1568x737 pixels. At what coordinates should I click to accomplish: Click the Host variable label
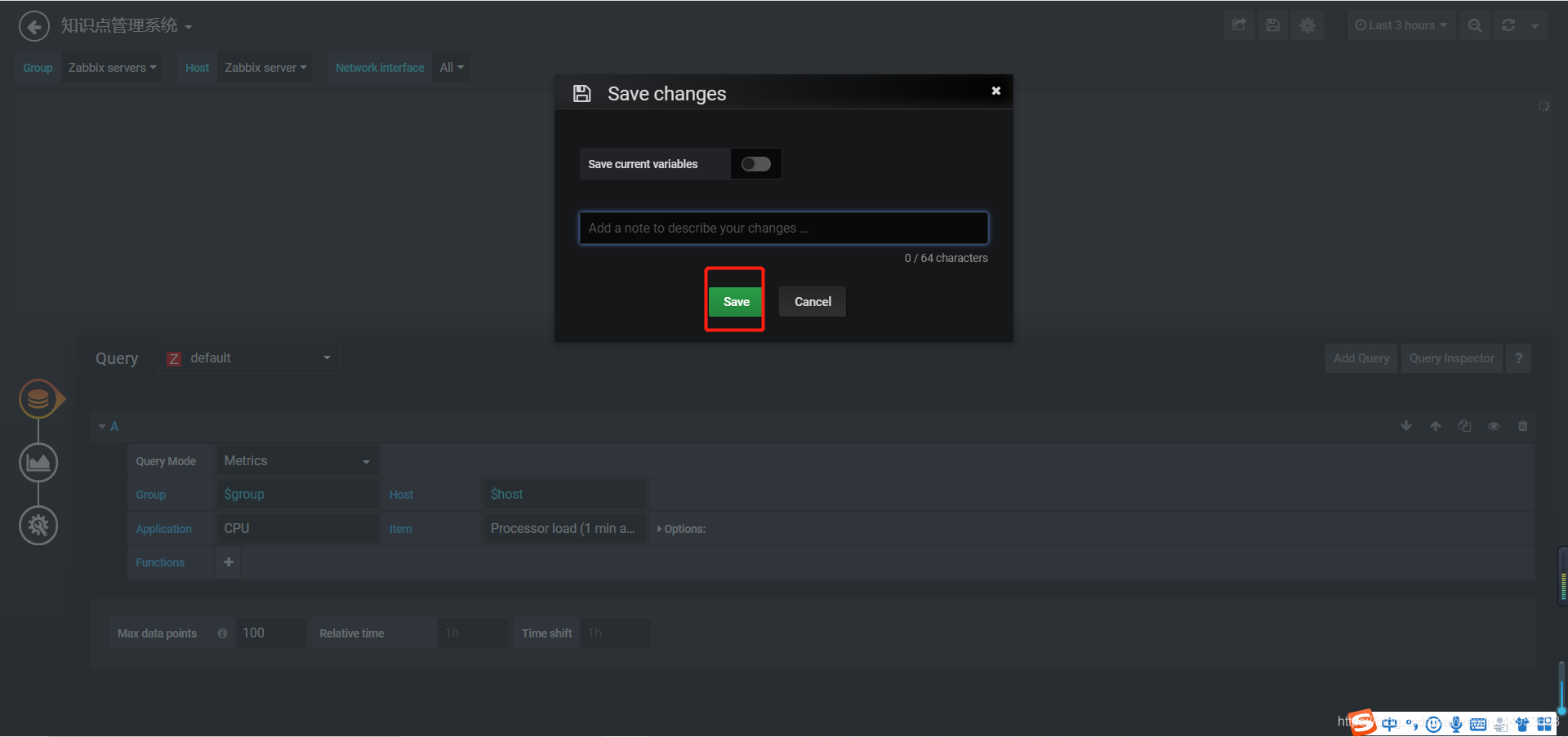(x=197, y=68)
